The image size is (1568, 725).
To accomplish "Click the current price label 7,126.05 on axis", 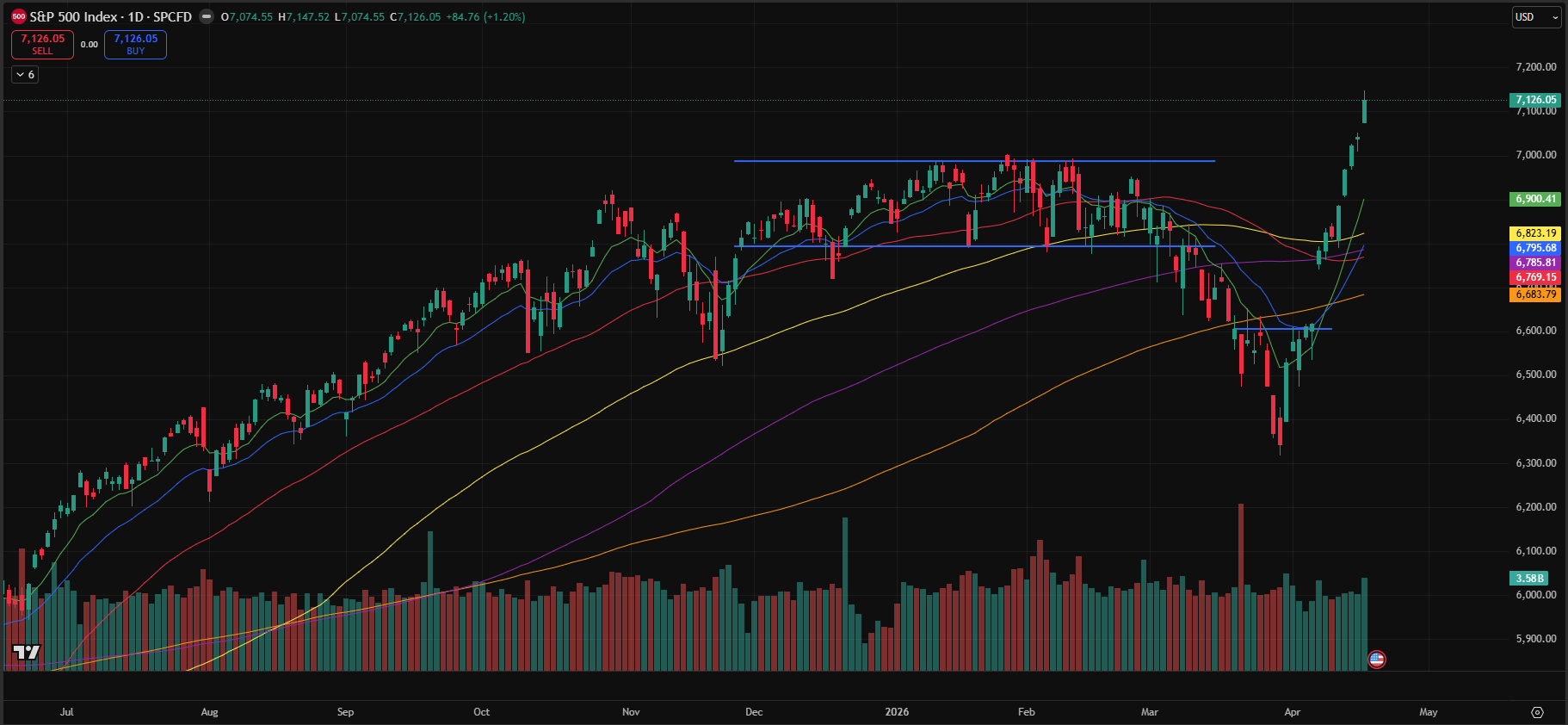I will coord(1535,100).
